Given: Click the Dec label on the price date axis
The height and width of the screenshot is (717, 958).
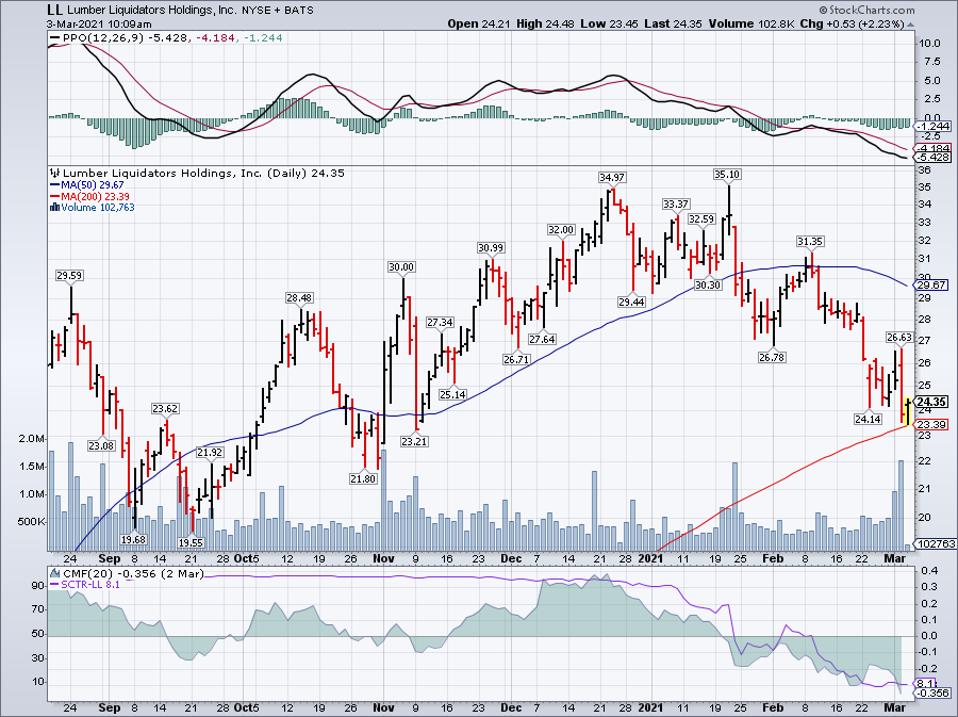Looking at the screenshot, I should pyautogui.click(x=510, y=558).
